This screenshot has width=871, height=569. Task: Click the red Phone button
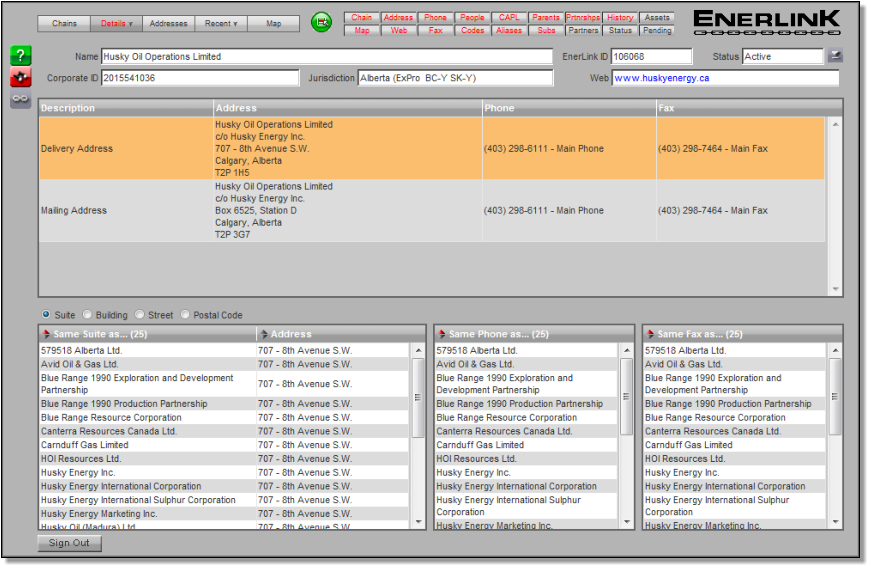[436, 17]
